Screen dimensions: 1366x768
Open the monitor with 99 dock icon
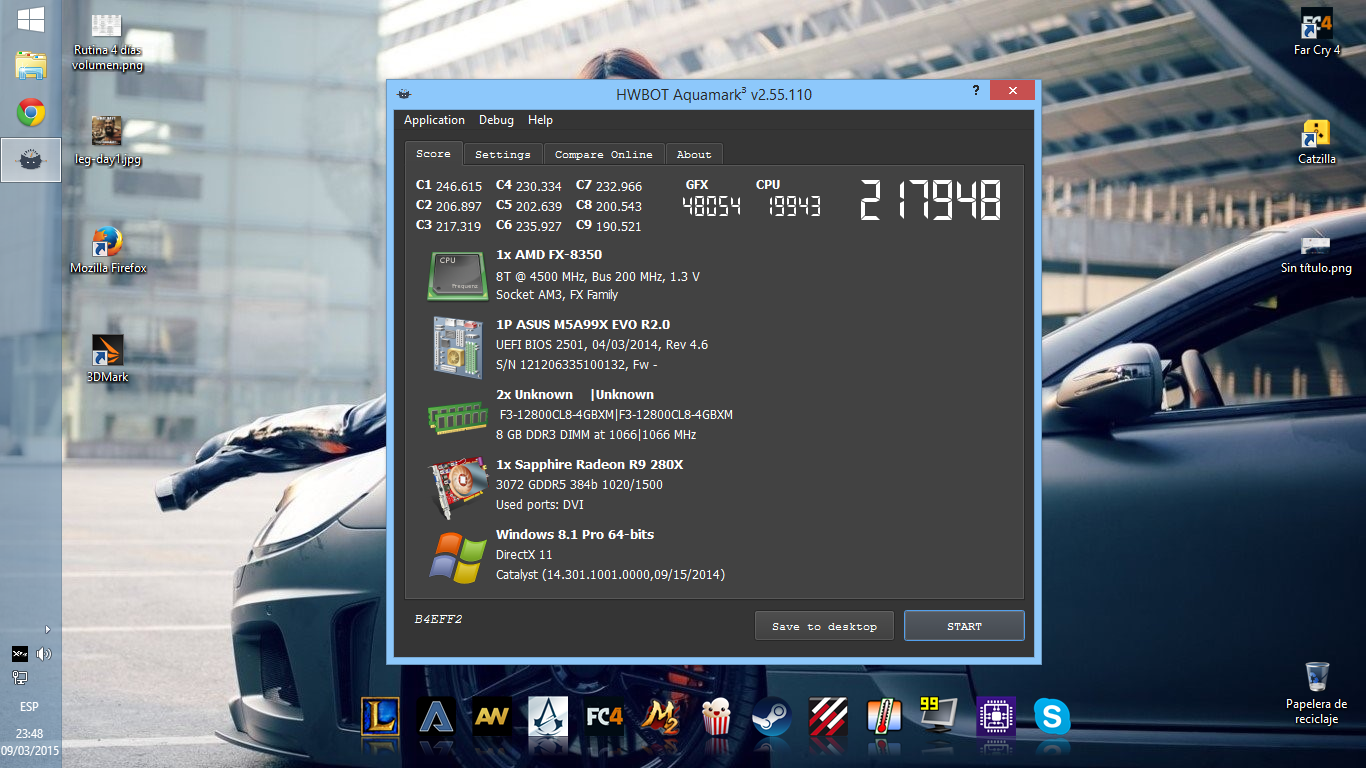[x=939, y=715]
